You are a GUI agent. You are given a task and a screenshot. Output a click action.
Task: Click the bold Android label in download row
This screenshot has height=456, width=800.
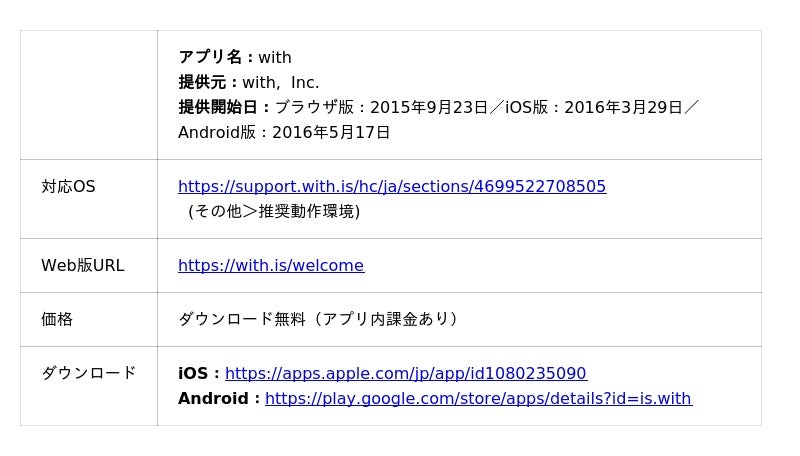point(218,399)
